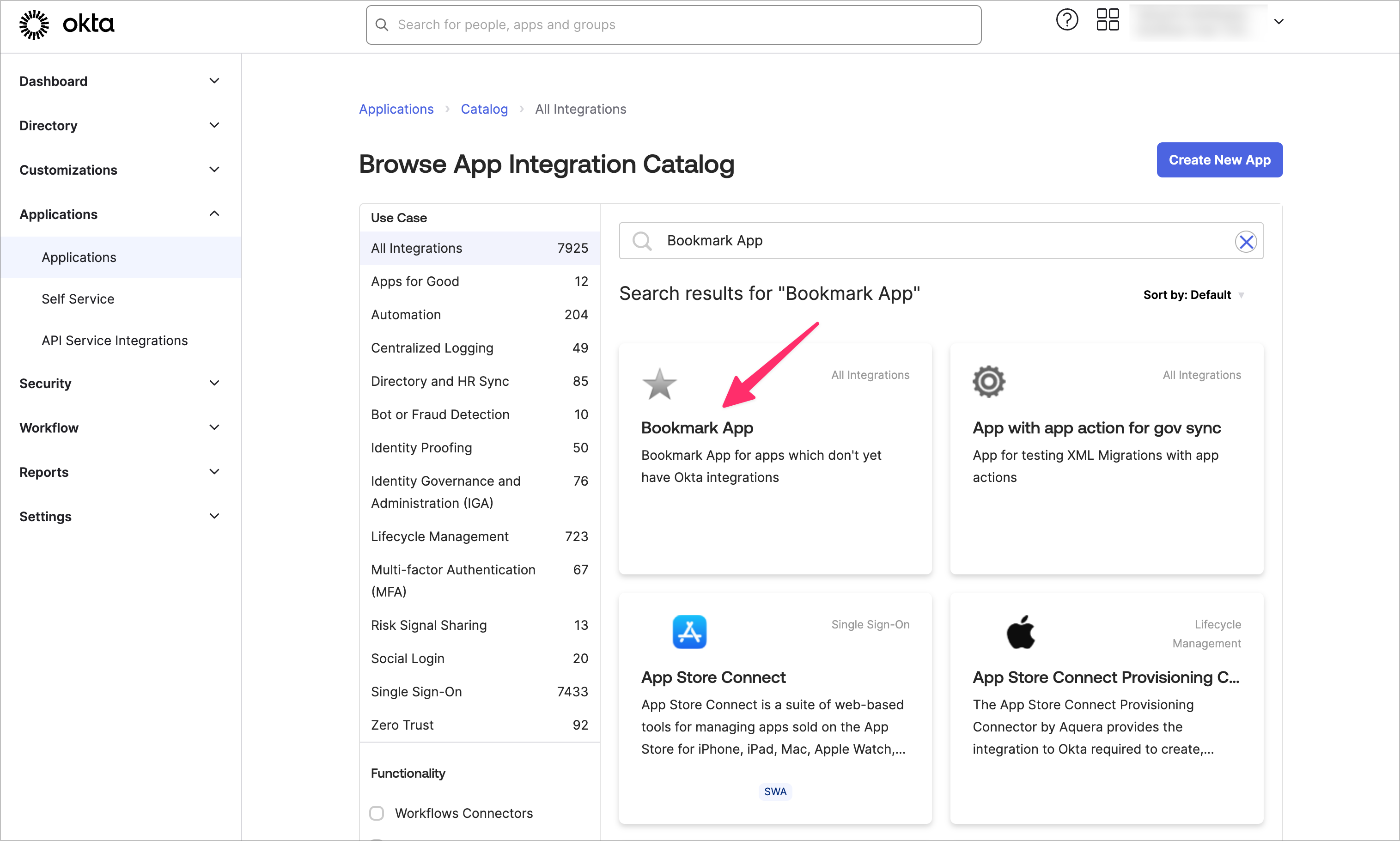Click the Okta logo in the header

(x=67, y=24)
